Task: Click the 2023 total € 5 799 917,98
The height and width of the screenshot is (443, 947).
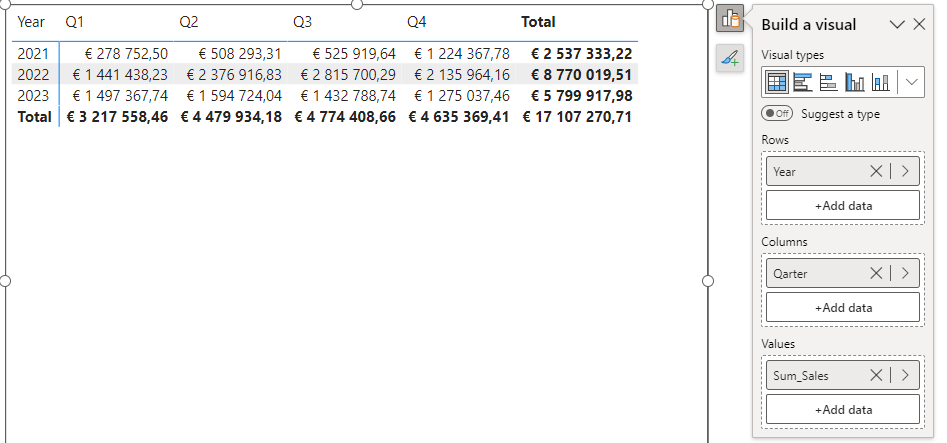Action: 582,95
